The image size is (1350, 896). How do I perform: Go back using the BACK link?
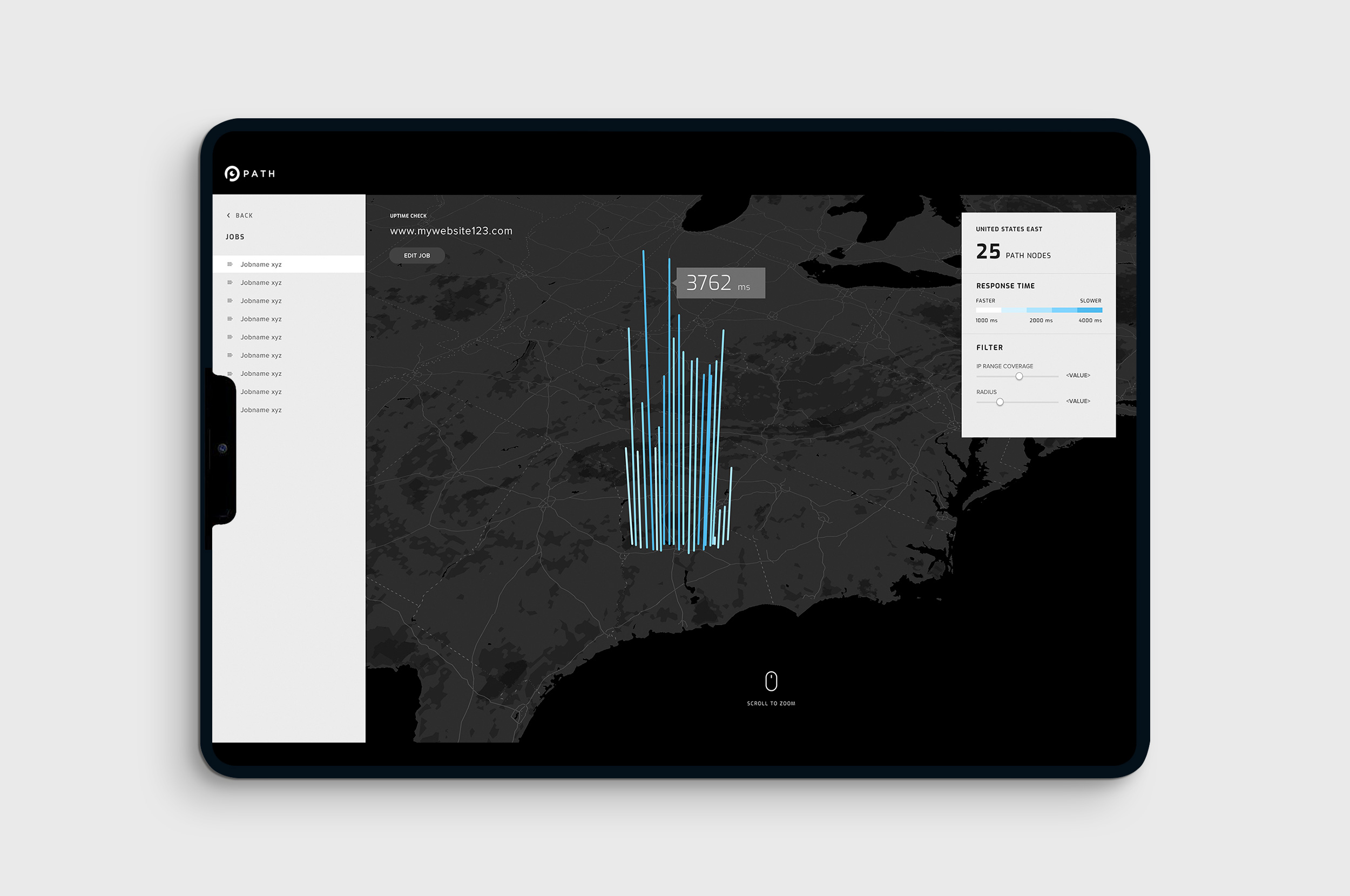tap(244, 215)
